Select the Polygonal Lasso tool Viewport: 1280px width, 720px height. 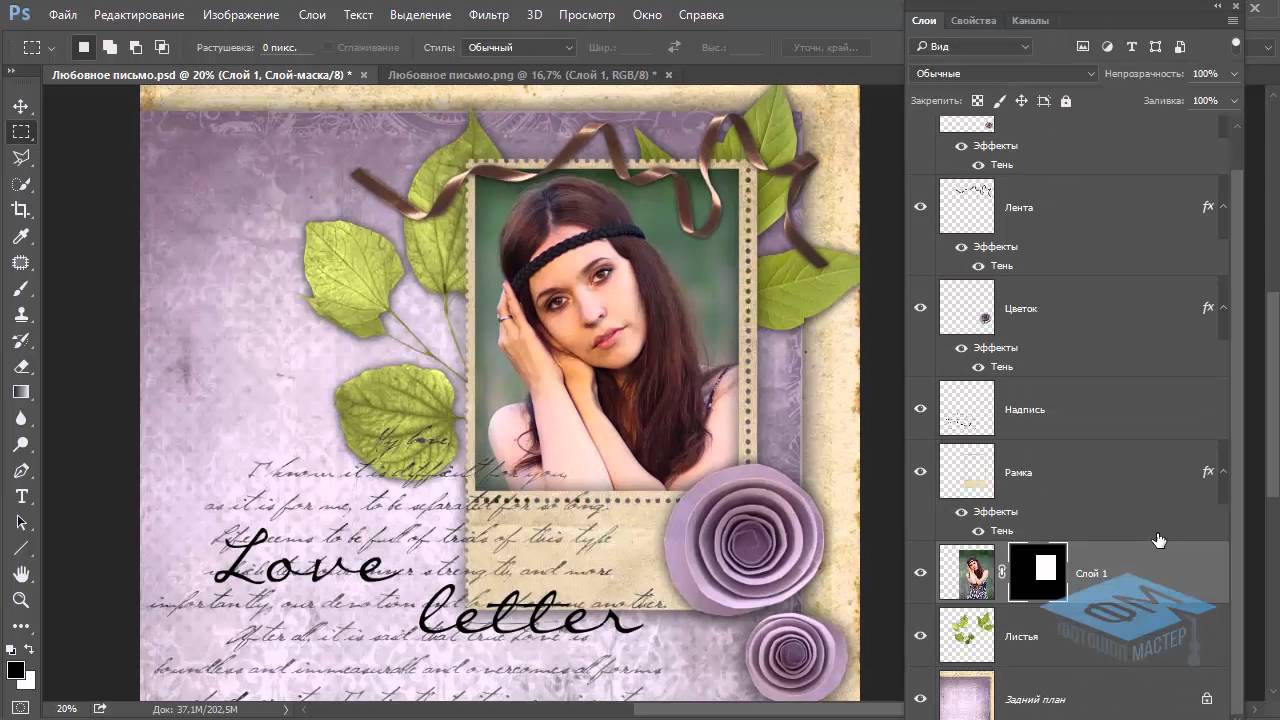(x=21, y=158)
